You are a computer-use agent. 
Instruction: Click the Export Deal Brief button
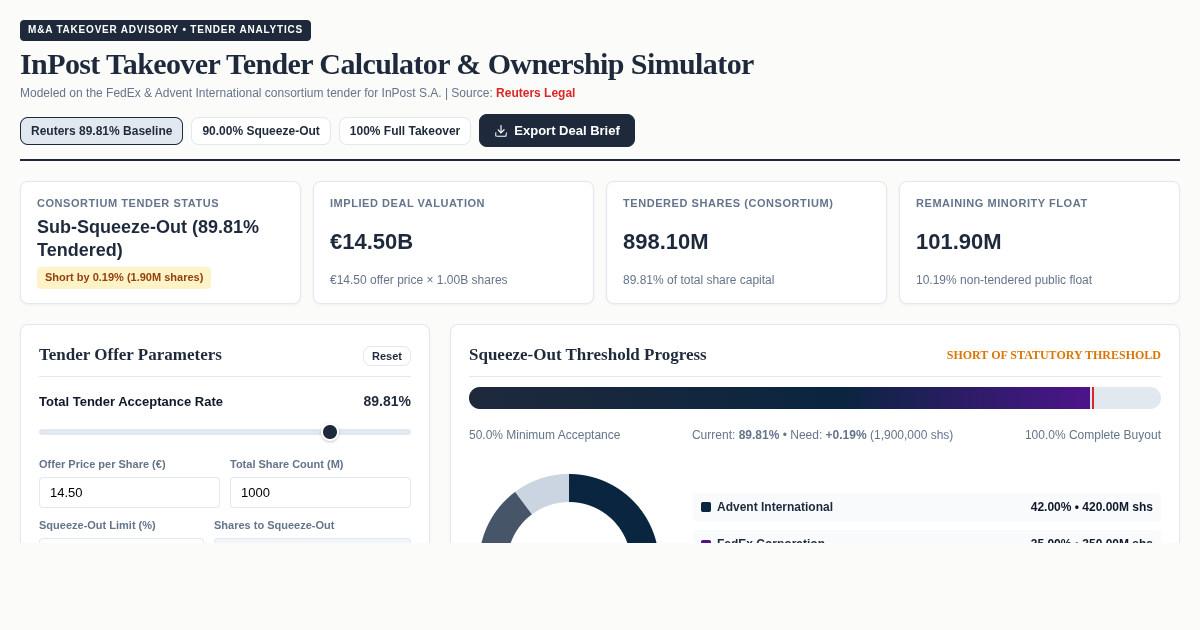click(x=557, y=131)
